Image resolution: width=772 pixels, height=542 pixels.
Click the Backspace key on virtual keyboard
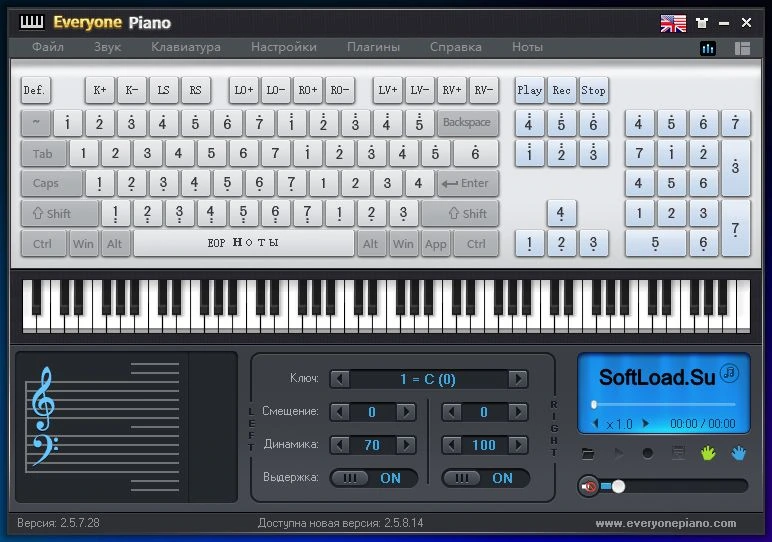pos(467,123)
